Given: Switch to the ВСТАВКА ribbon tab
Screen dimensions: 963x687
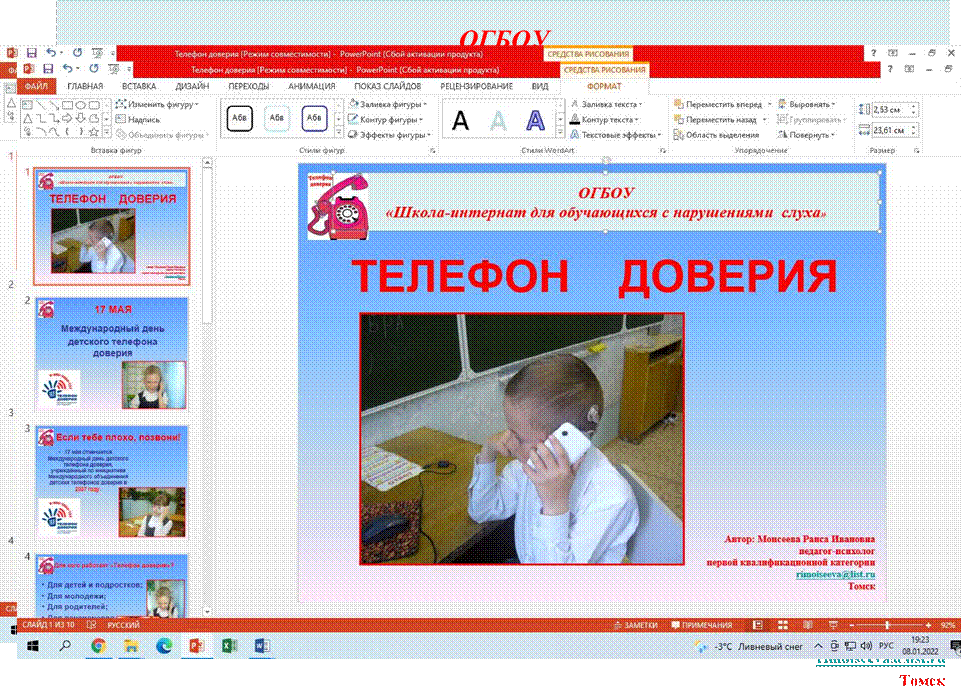Looking at the screenshot, I should (x=138, y=86).
